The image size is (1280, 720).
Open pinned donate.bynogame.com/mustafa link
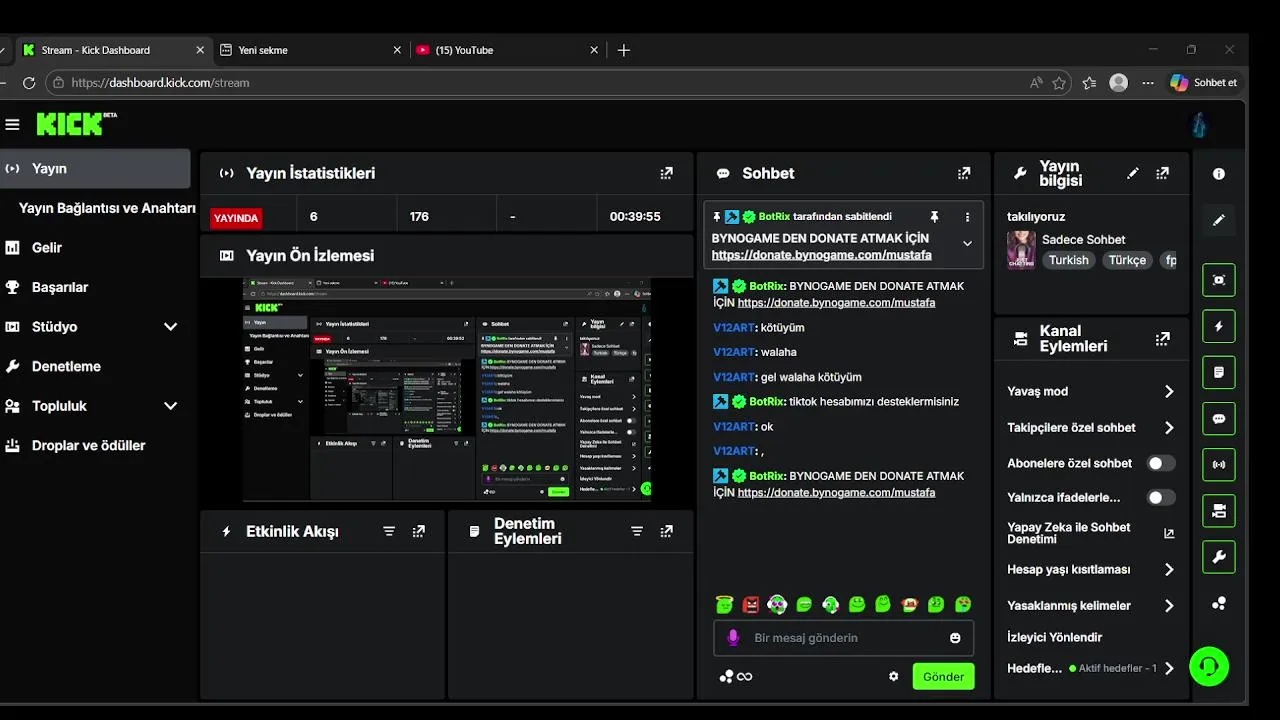tap(821, 255)
